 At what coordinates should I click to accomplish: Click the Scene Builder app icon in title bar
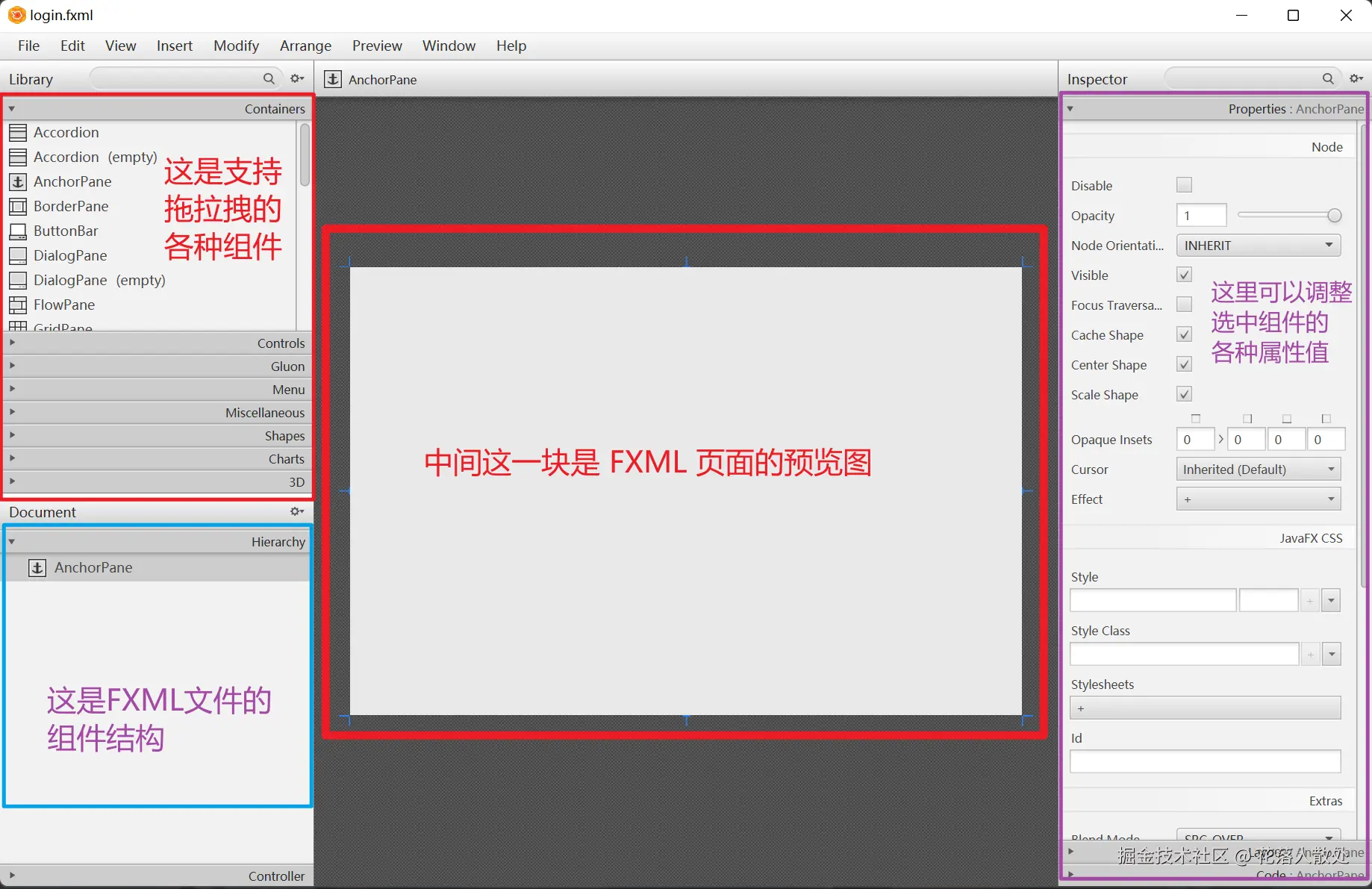16,15
